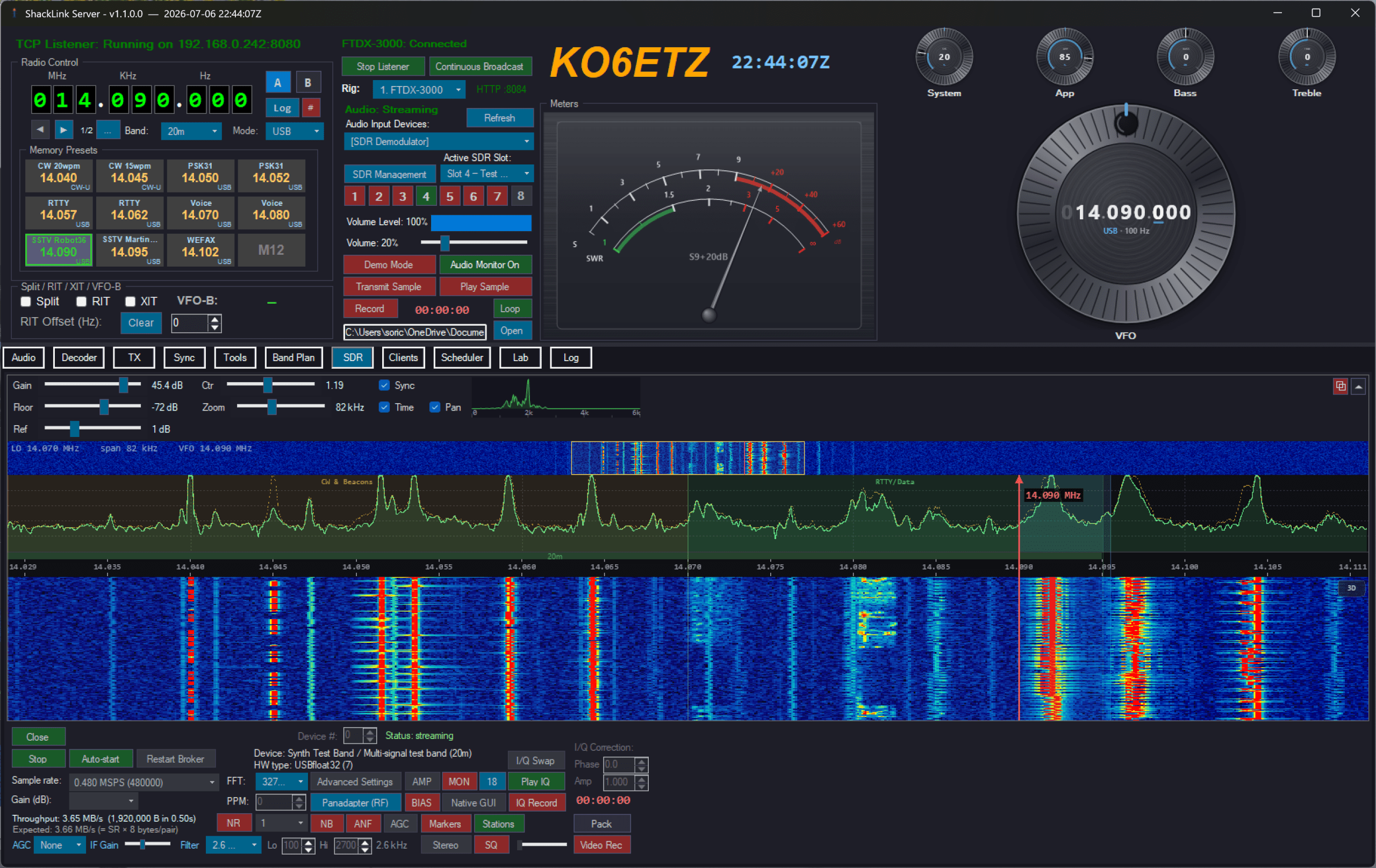Select SDR slot 7 button

pos(497,197)
